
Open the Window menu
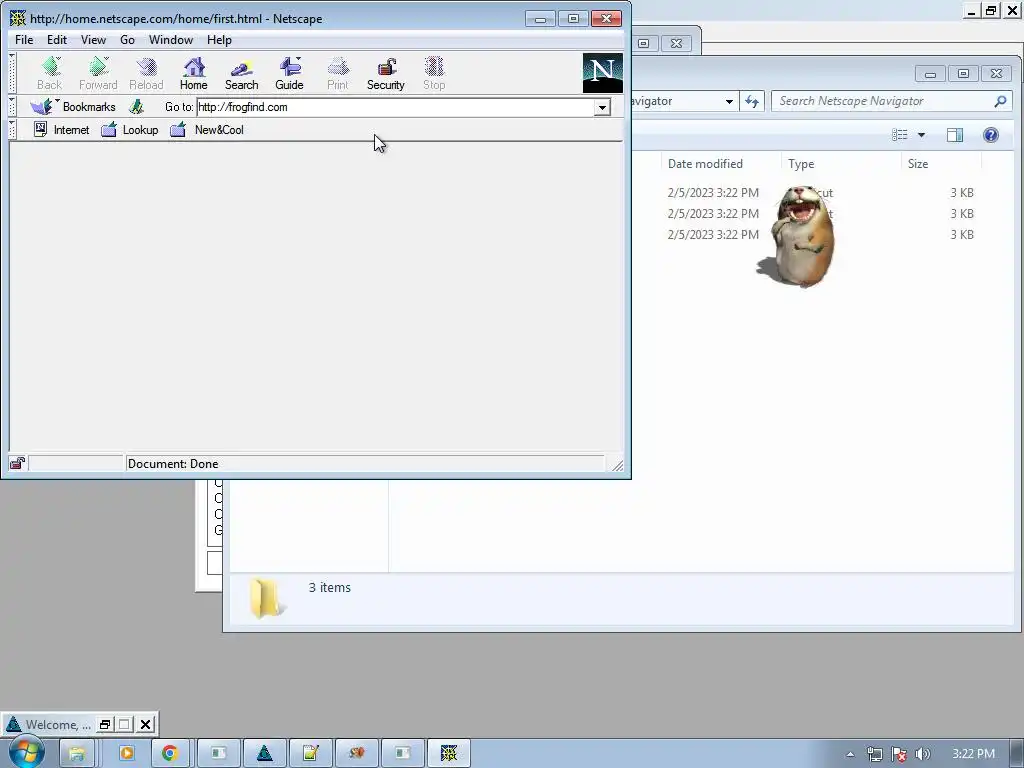tap(170, 40)
